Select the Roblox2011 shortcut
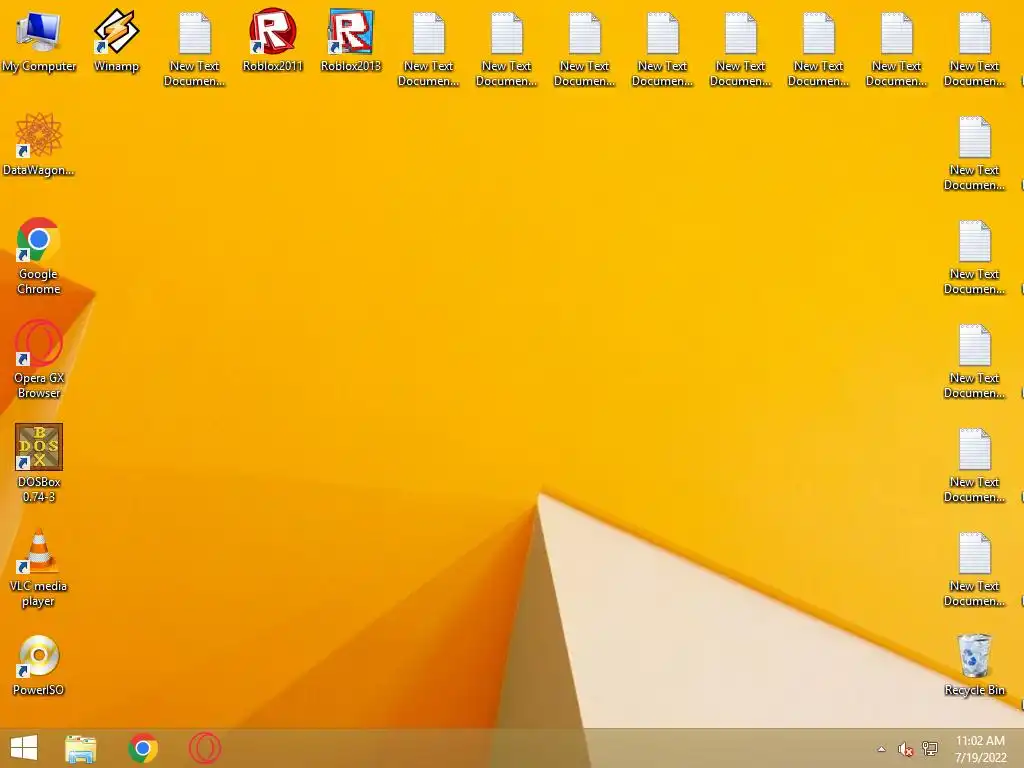Viewport: 1024px width, 768px height. [272, 42]
